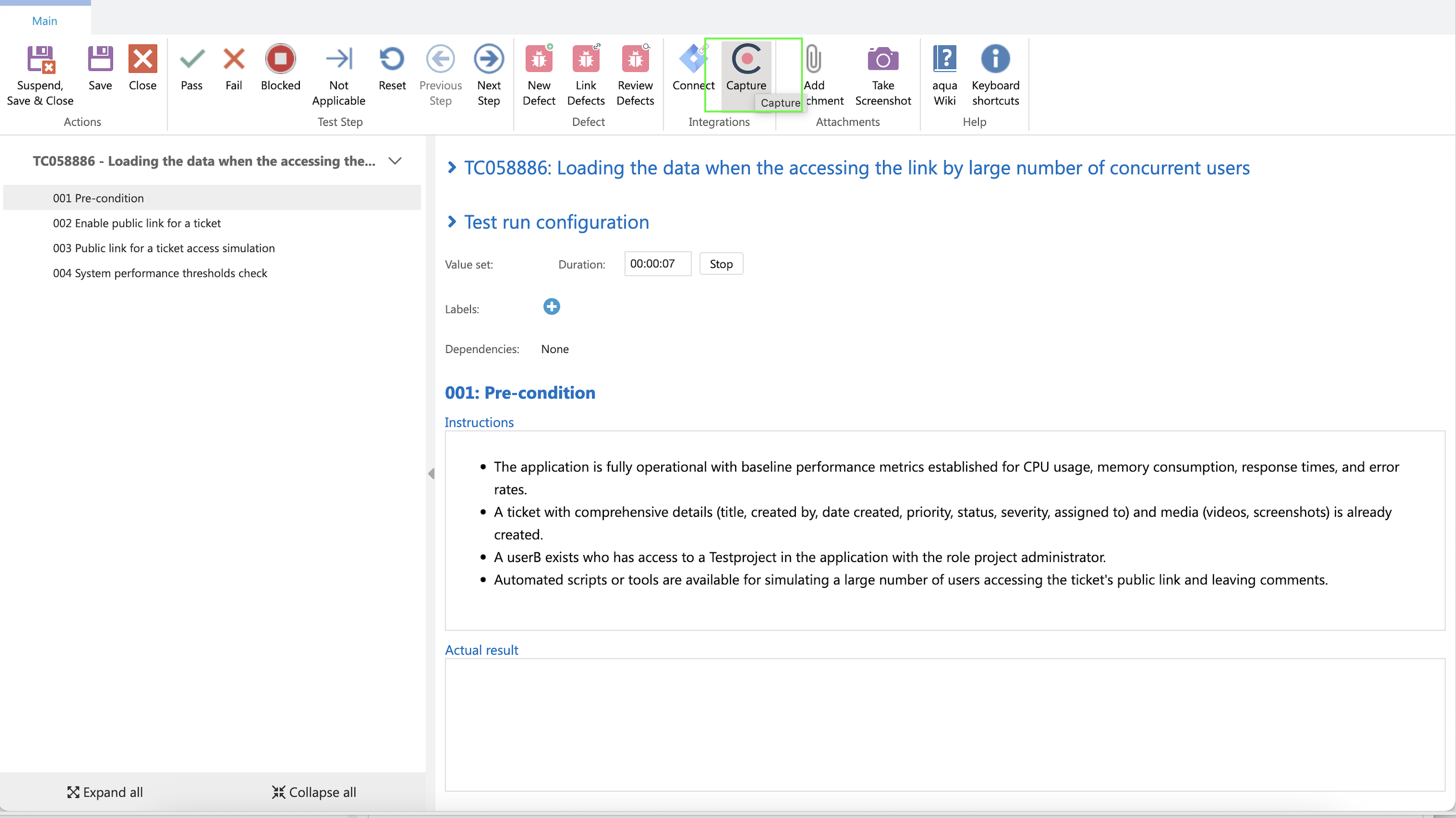Expand the TC058886 title header section
Image resolution: width=1456 pixels, height=818 pixels.
coord(451,168)
